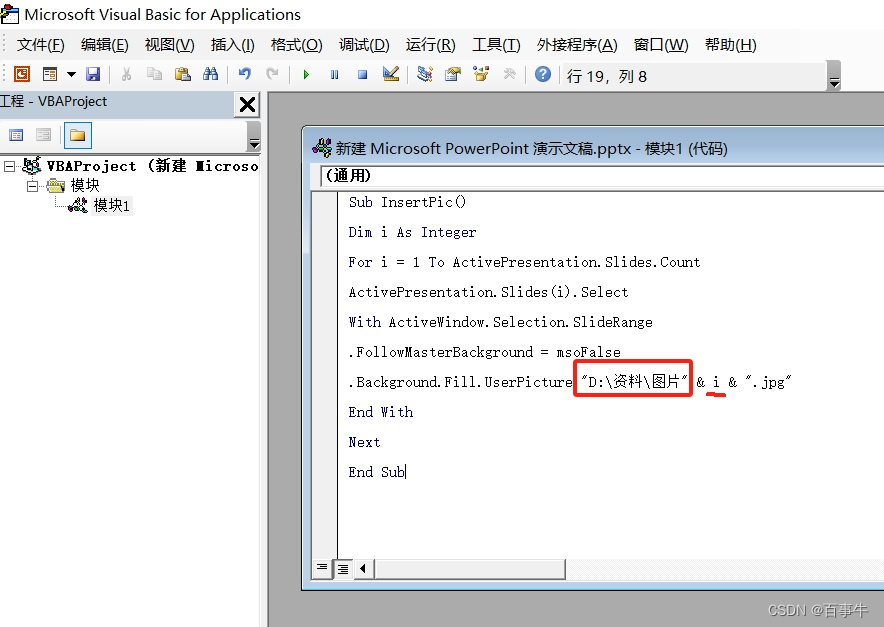Screen dimensions: 884x627
Task: Click the Cut scissors icon
Action: click(126, 74)
